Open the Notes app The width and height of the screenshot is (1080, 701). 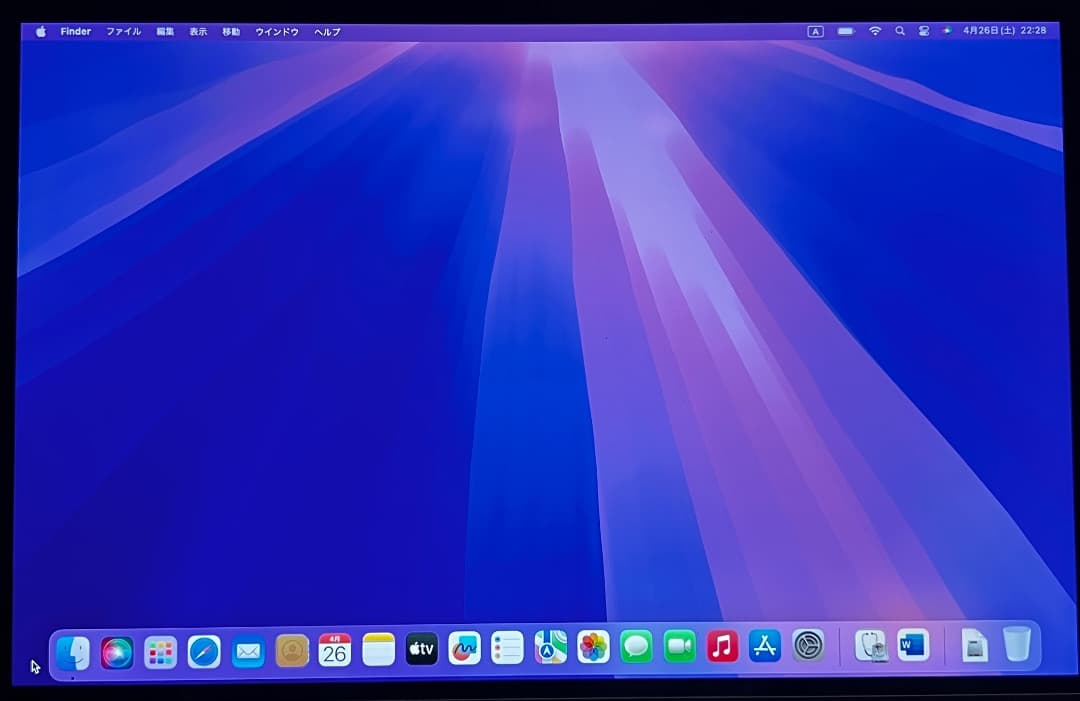377,650
